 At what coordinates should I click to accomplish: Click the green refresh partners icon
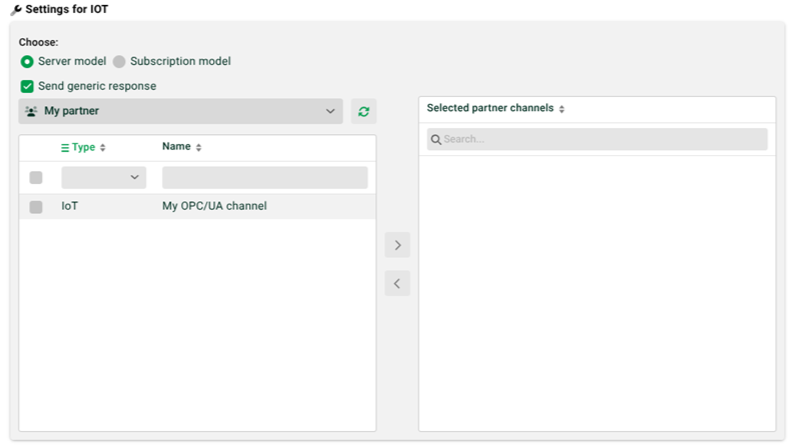click(x=364, y=111)
